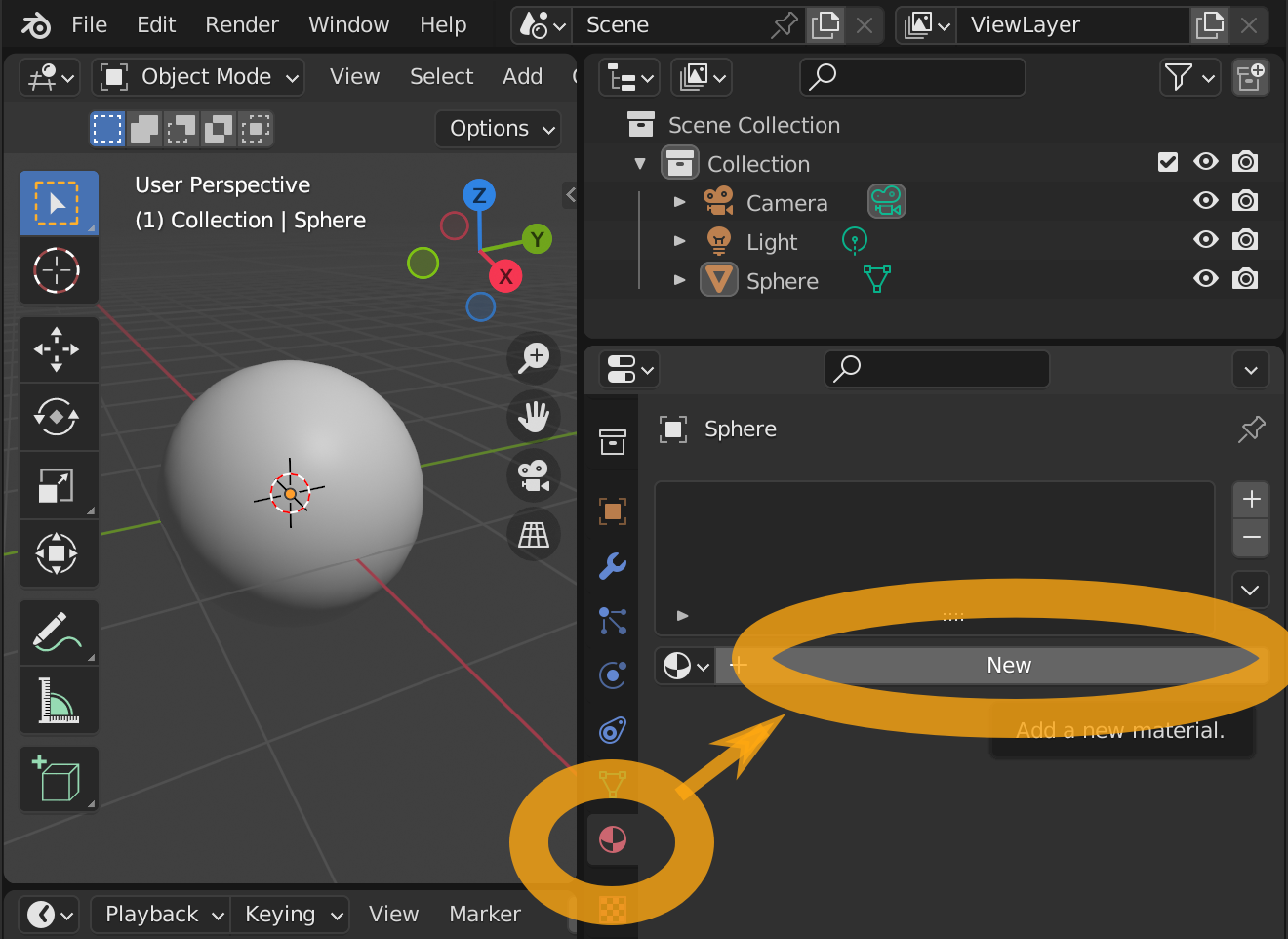The width and height of the screenshot is (1288, 939).
Task: Select the Move tool
Action: click(x=59, y=349)
